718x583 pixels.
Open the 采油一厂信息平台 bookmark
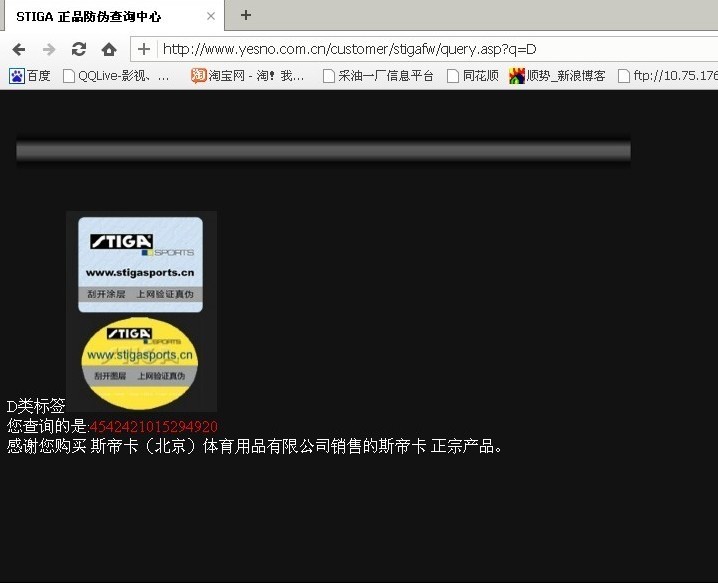pos(378,76)
